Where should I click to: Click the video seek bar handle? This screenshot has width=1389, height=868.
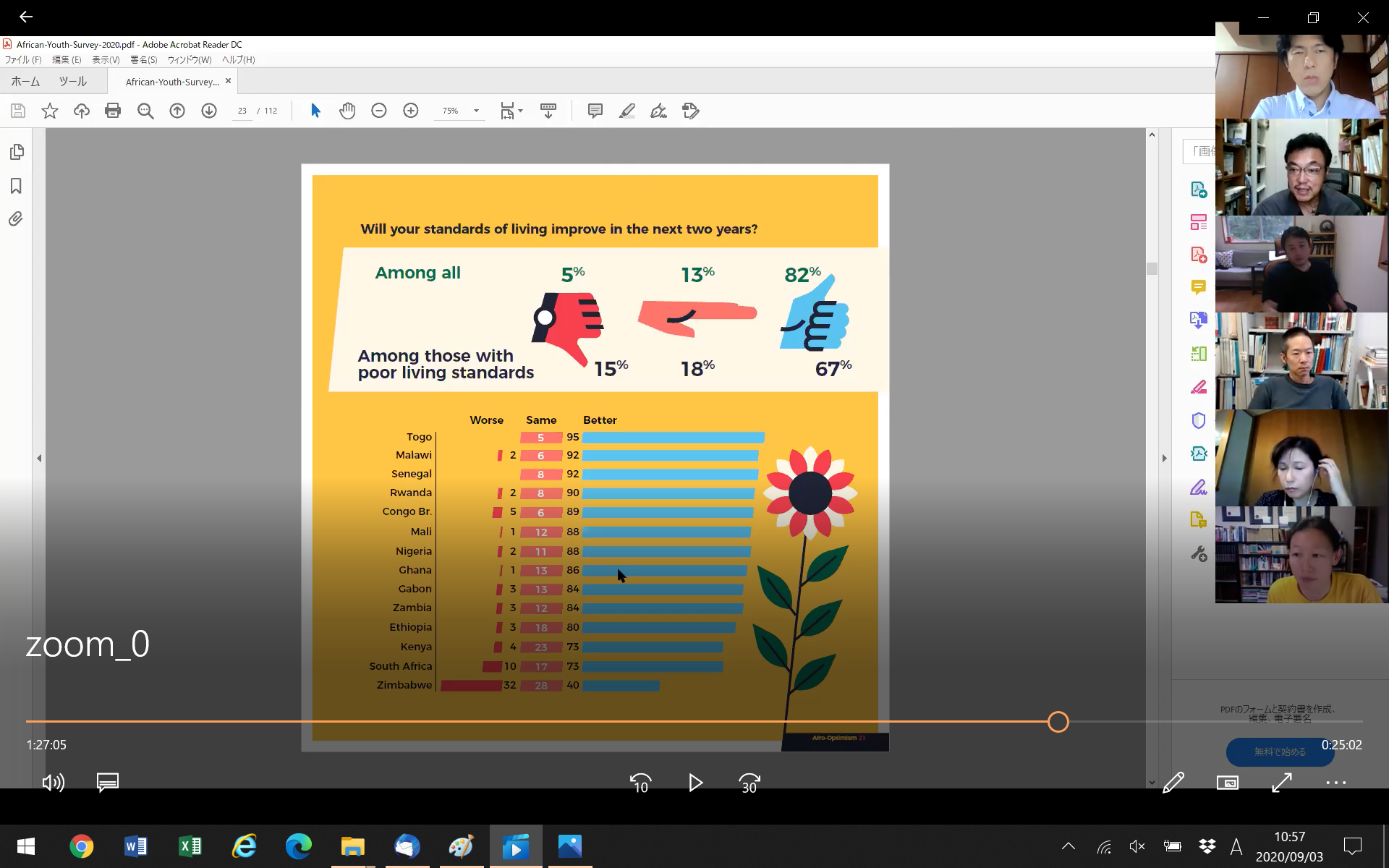click(1058, 722)
